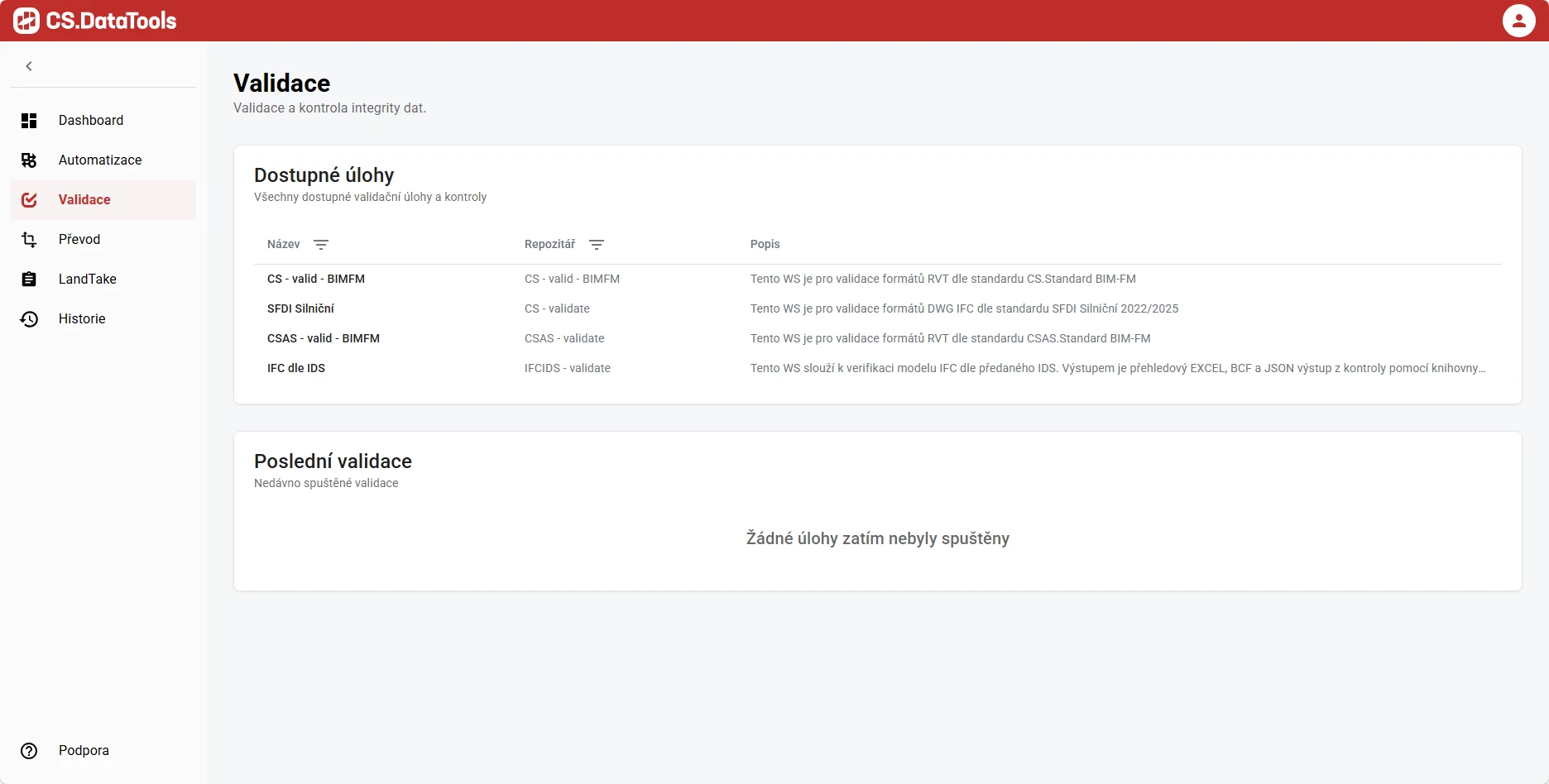Open LandTake from the sidebar
Screen dimensions: 1549x784
click(103, 280)
